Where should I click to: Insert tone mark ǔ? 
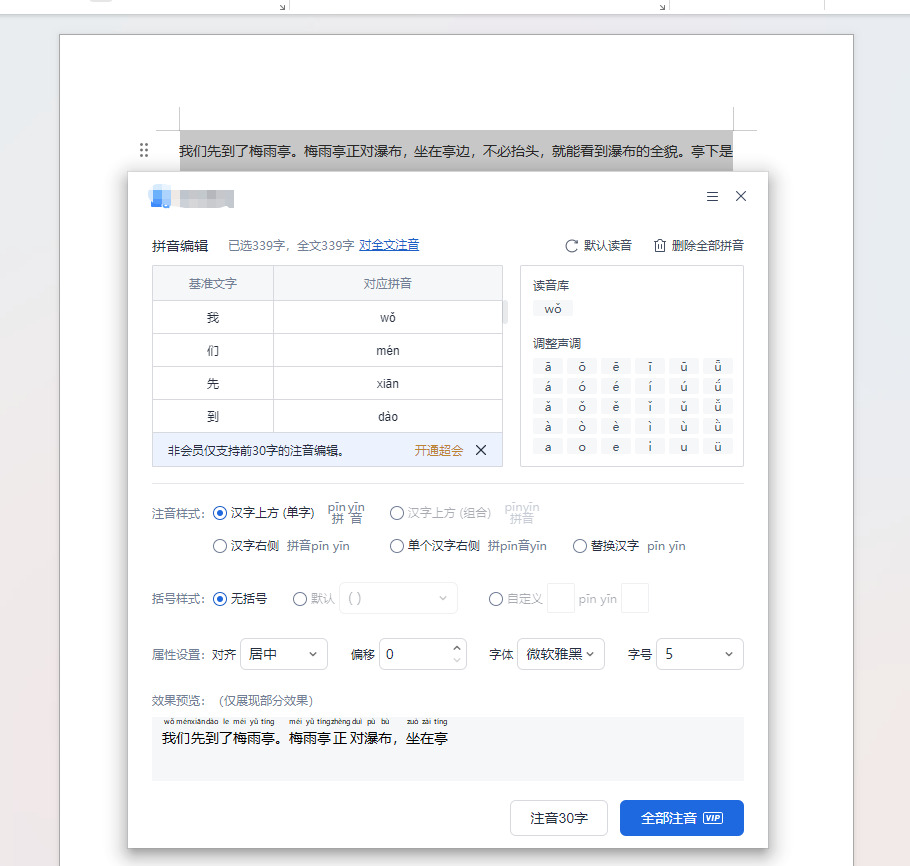point(684,406)
